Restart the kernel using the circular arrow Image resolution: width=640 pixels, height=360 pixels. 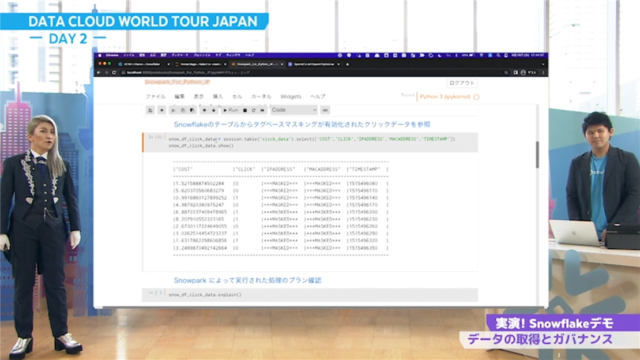[253, 110]
